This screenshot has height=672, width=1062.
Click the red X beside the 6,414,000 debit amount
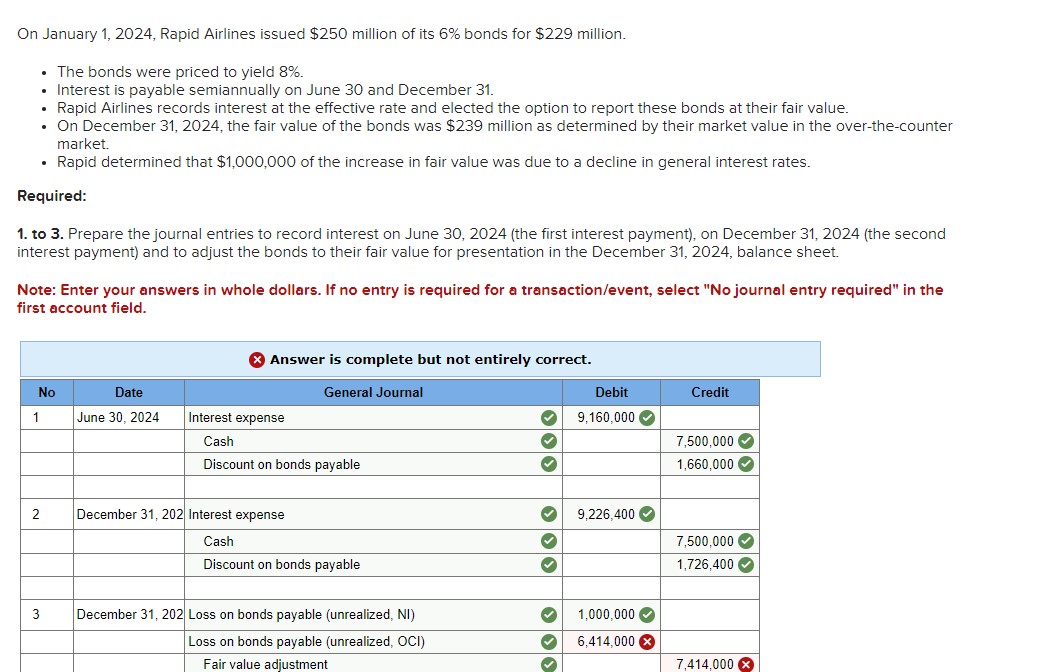pos(645,642)
